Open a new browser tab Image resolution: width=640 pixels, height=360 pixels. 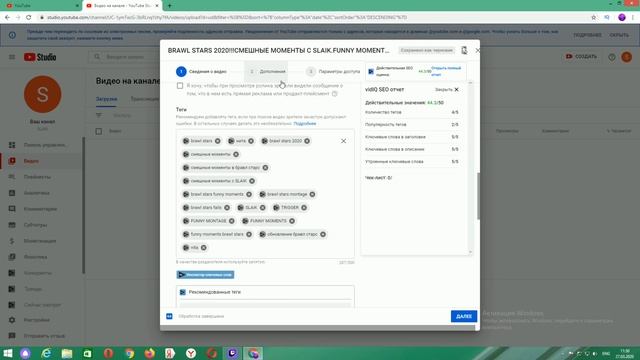[169, 6]
